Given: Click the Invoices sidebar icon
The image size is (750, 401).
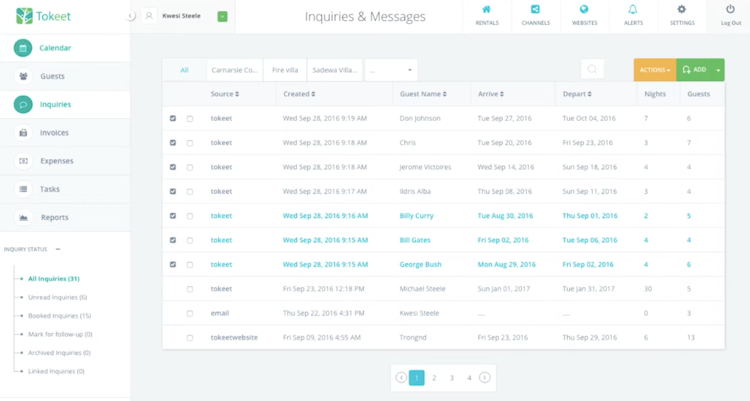Looking at the screenshot, I should (23, 133).
